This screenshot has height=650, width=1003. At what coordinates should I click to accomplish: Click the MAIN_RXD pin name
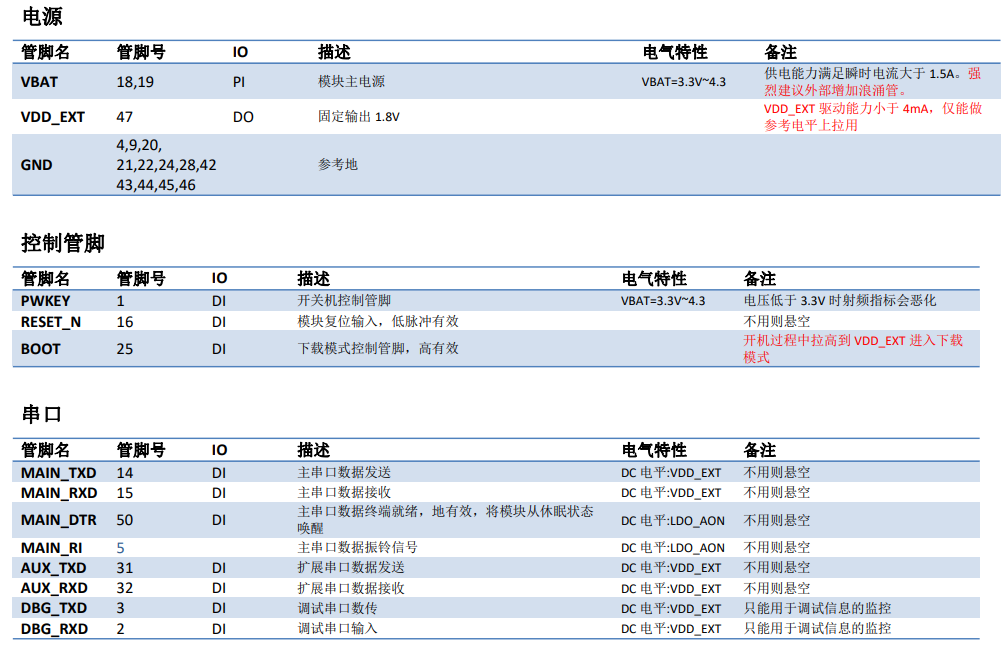59,493
